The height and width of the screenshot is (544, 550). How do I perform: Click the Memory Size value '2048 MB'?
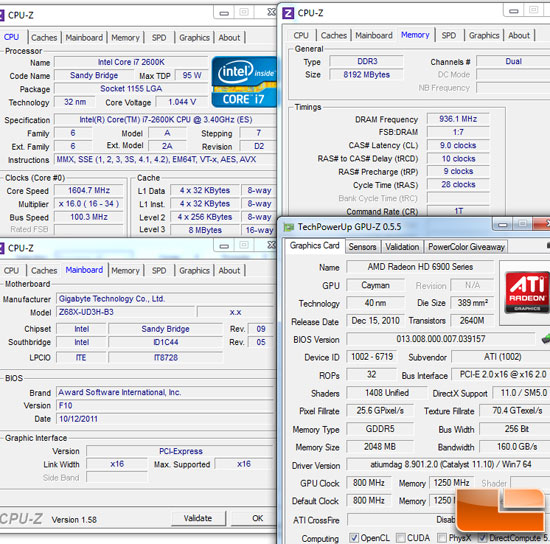tap(380, 447)
